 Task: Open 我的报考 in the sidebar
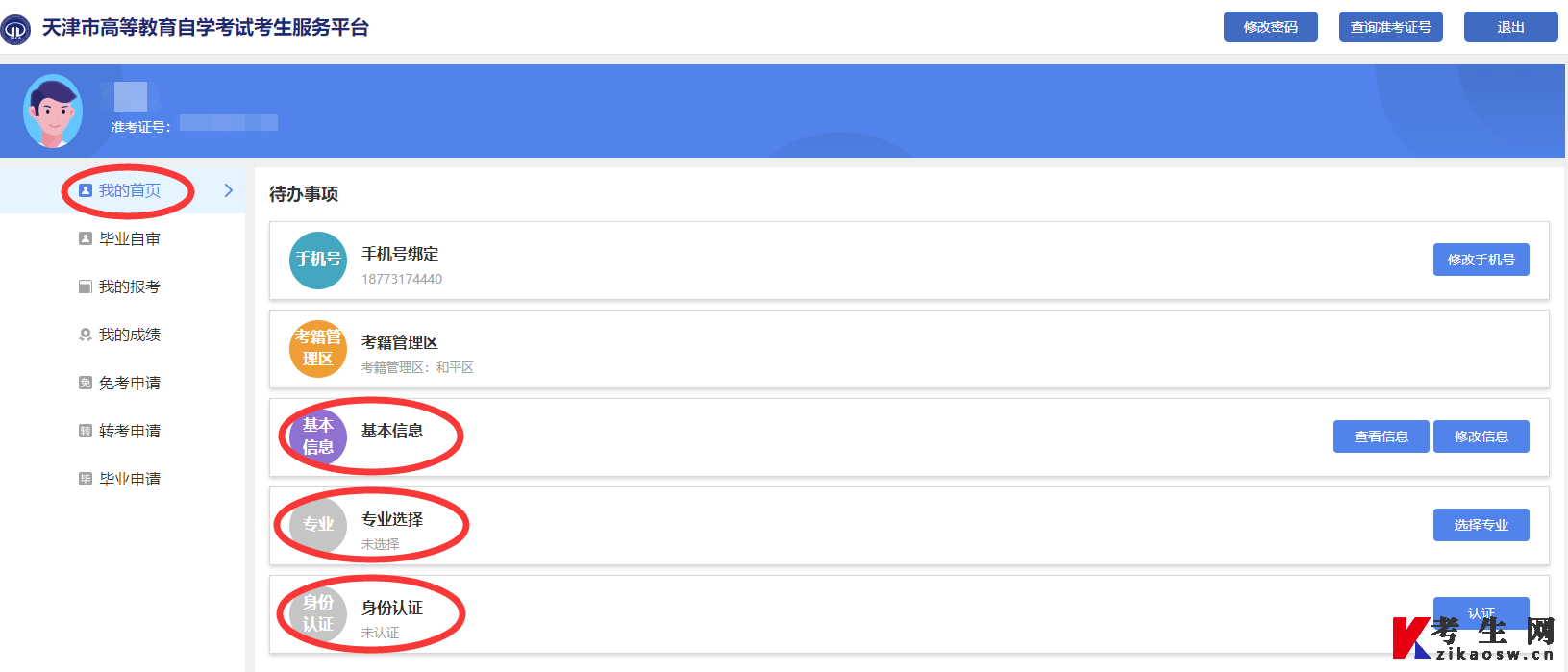pyautogui.click(x=129, y=286)
